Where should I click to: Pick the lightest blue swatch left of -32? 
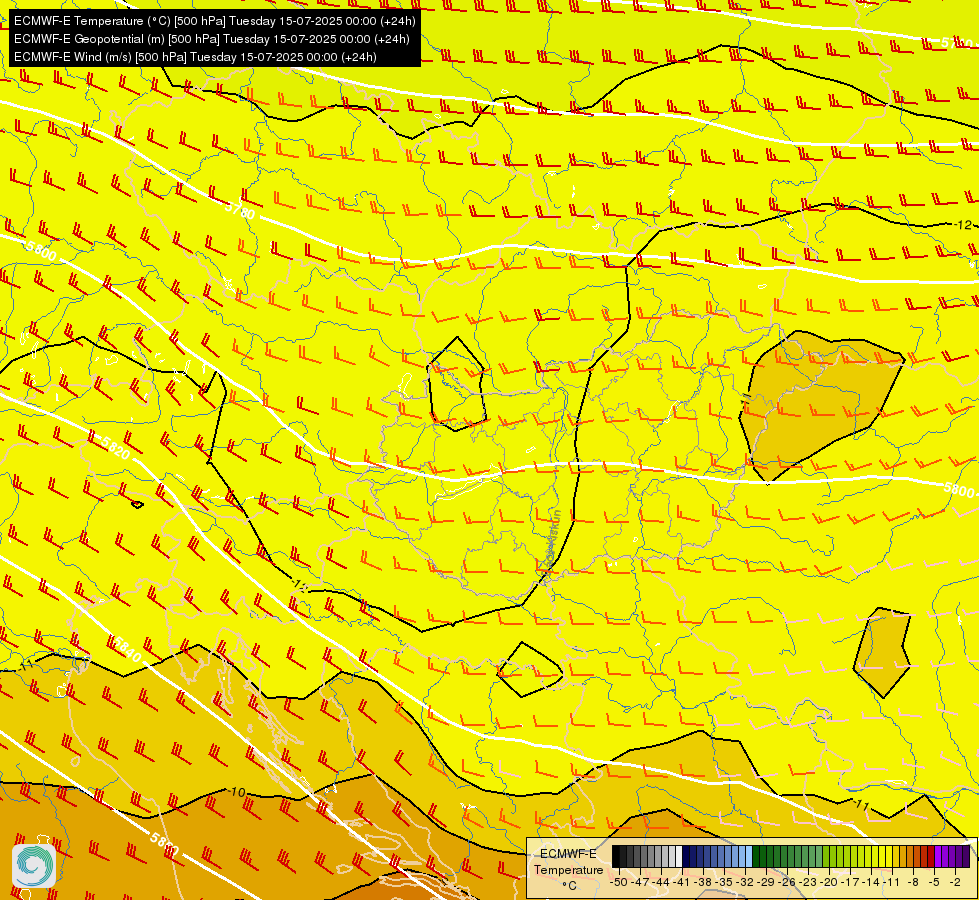749,856
